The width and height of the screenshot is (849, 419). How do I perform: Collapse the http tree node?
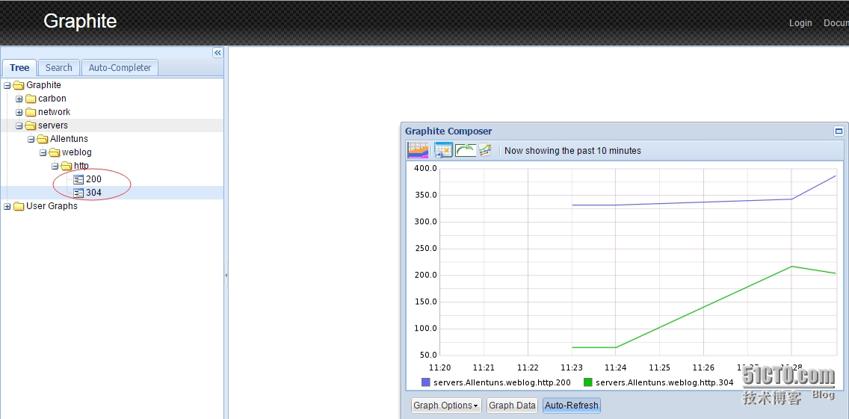[x=55, y=166]
